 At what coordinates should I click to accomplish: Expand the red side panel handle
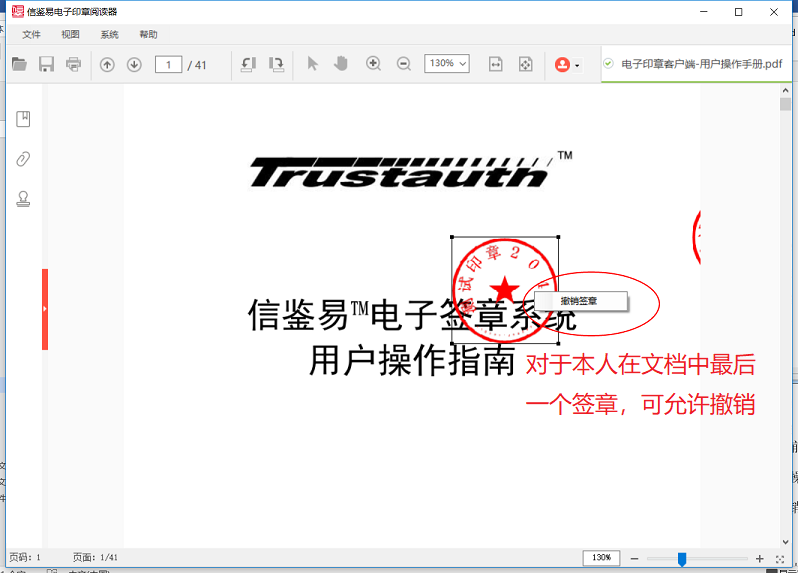coord(45,309)
